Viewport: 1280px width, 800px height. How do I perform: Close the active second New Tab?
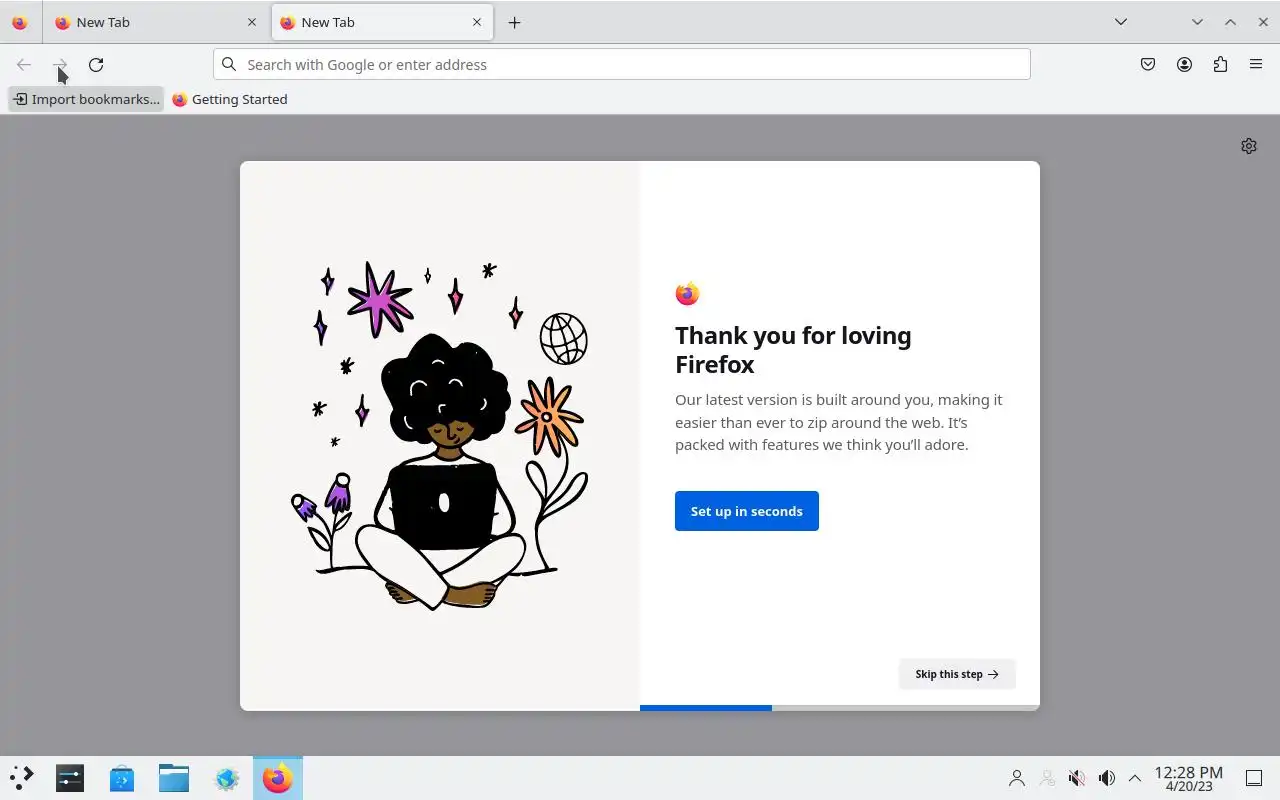[477, 22]
